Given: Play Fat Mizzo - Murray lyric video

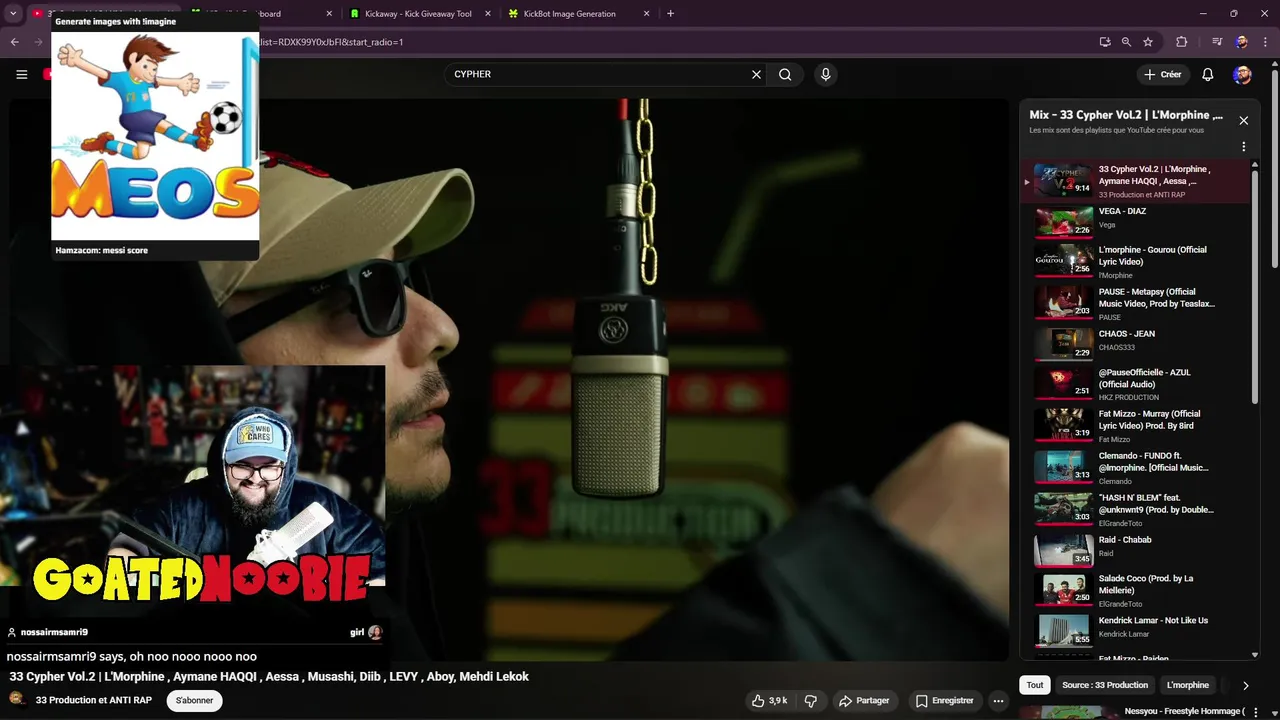Looking at the screenshot, I should tap(1135, 426).
